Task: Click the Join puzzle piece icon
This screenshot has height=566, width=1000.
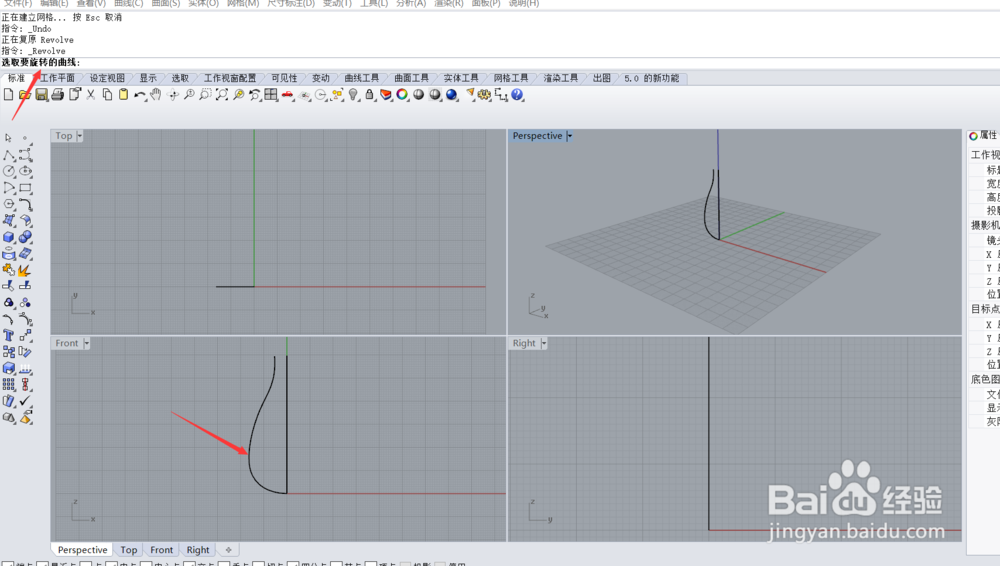Action: coord(9,270)
